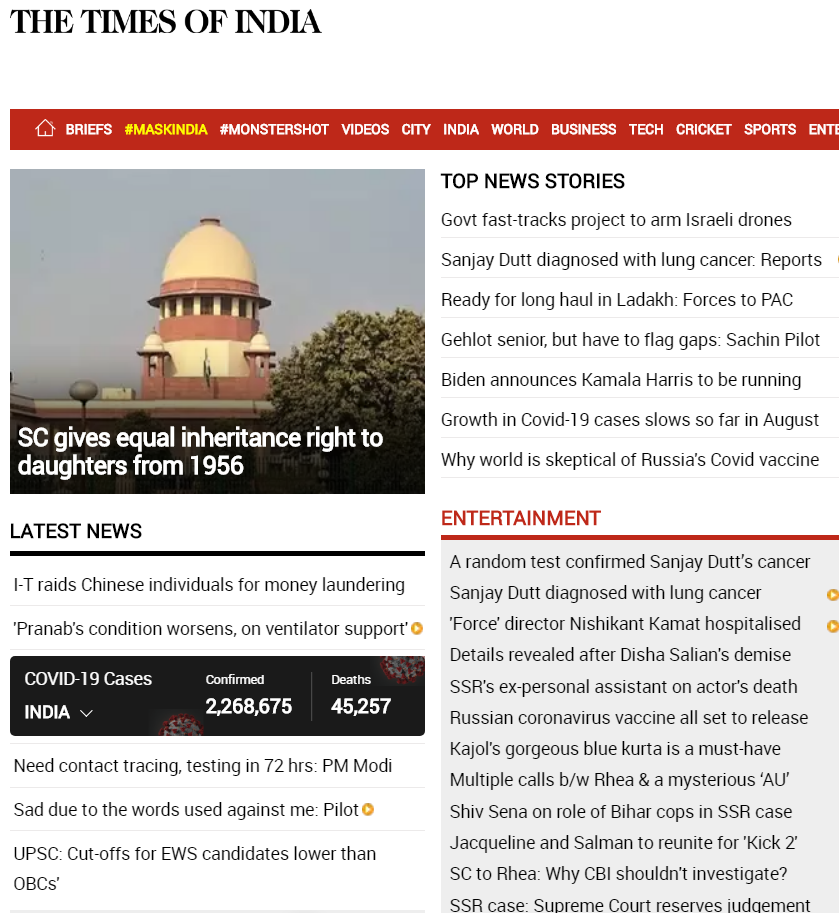
Task: Open the WORLD section
Action: [x=515, y=129]
